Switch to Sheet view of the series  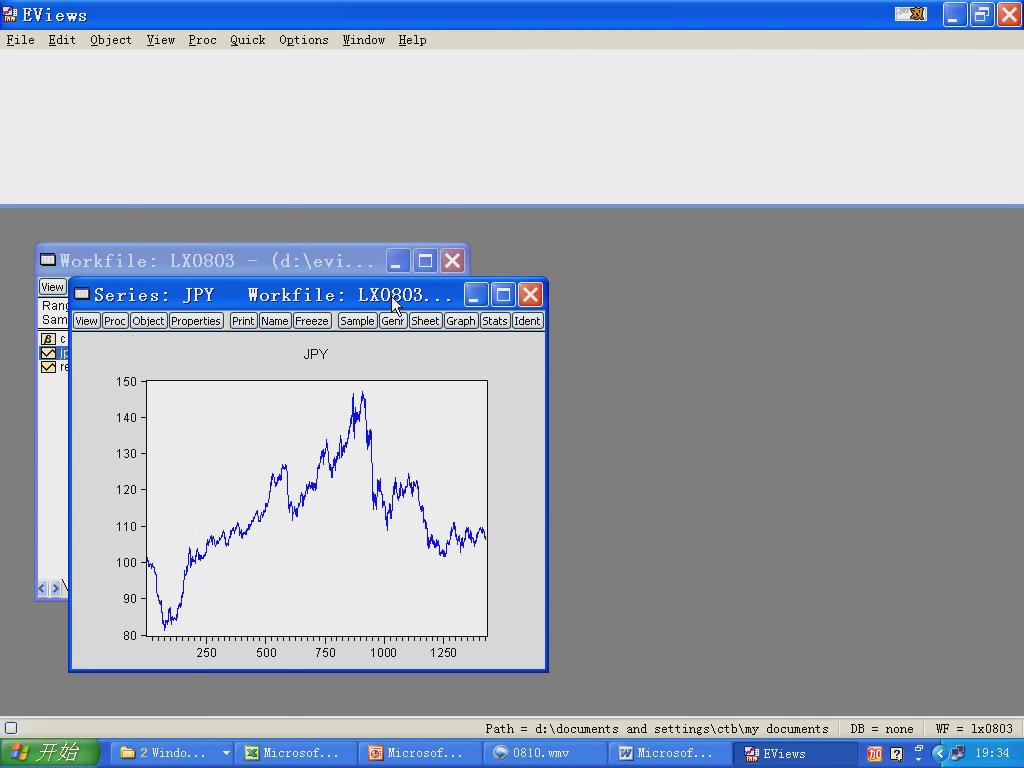click(425, 321)
